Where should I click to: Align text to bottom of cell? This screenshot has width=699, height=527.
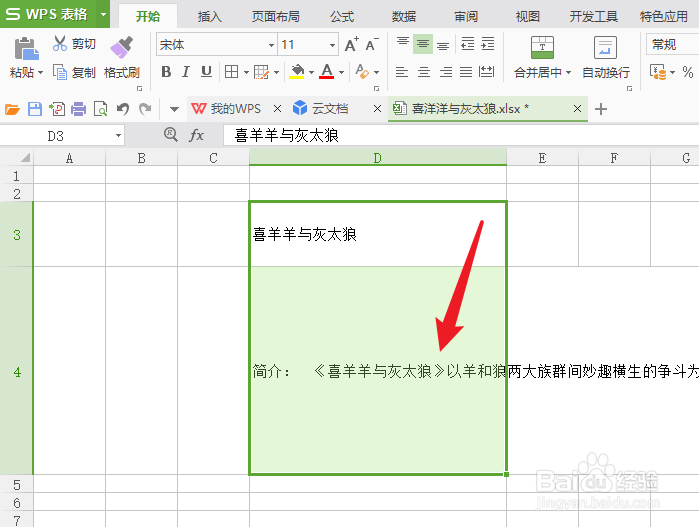pos(443,45)
